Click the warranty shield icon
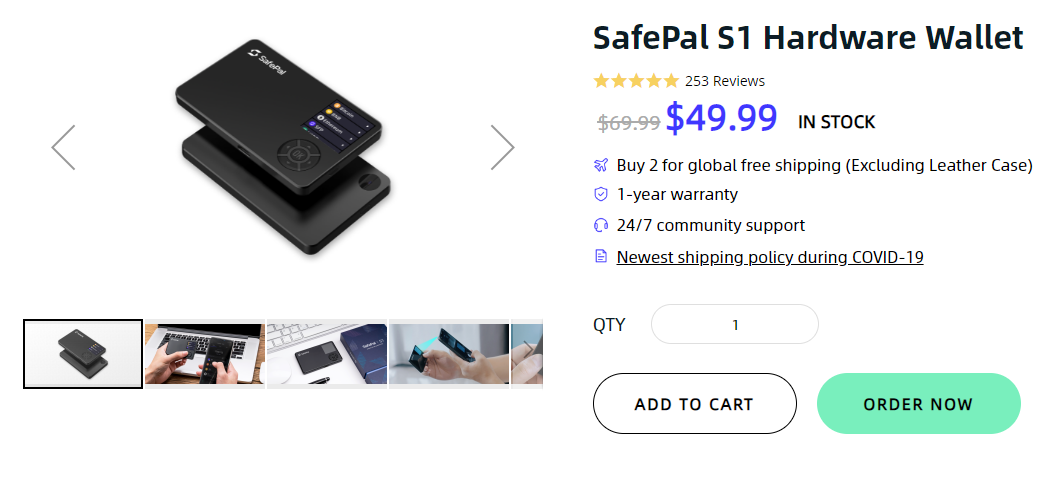Viewport: 1047px width, 481px height. pyautogui.click(x=601, y=194)
